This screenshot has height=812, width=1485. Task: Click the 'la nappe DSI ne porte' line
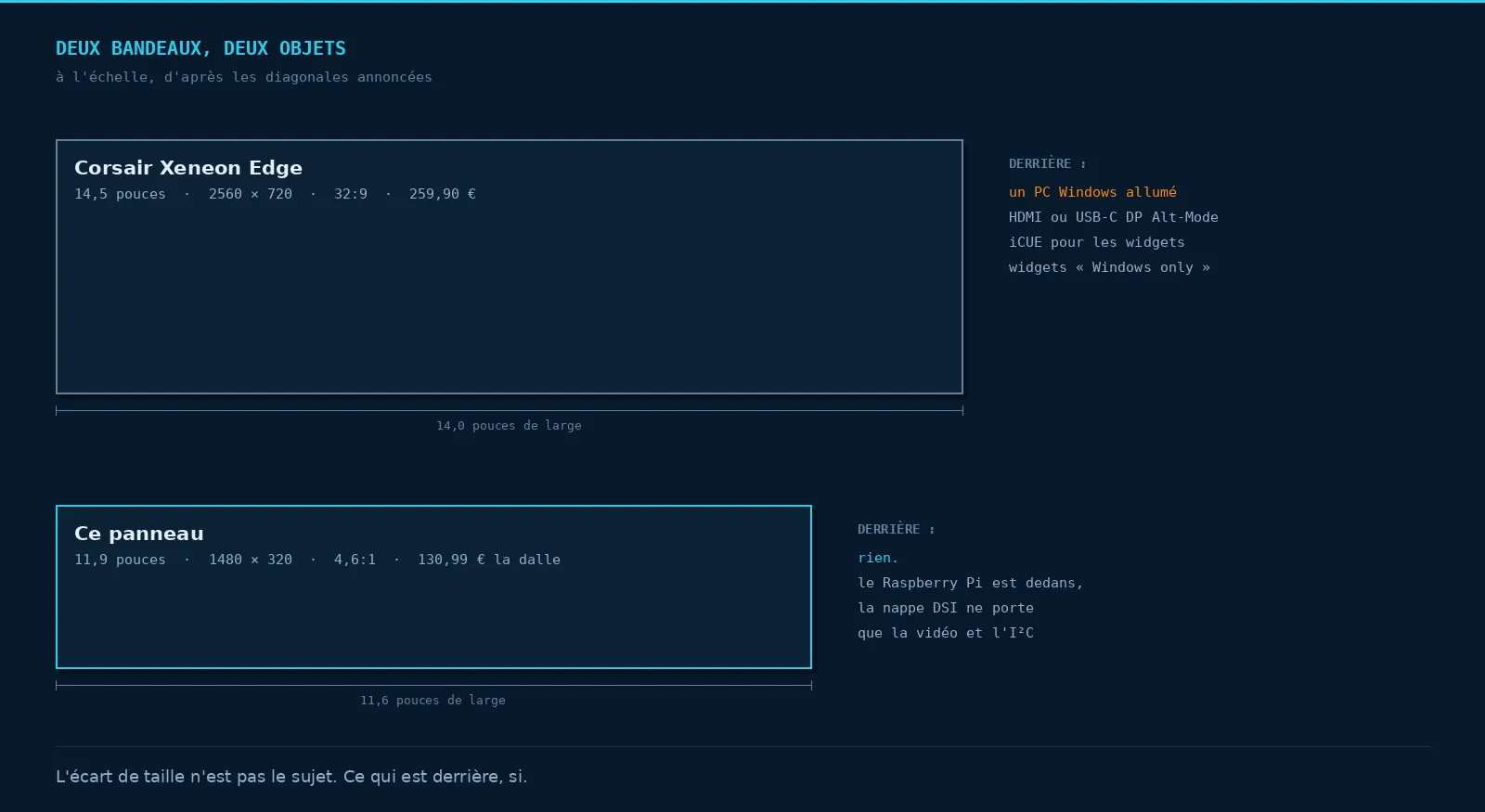(946, 608)
